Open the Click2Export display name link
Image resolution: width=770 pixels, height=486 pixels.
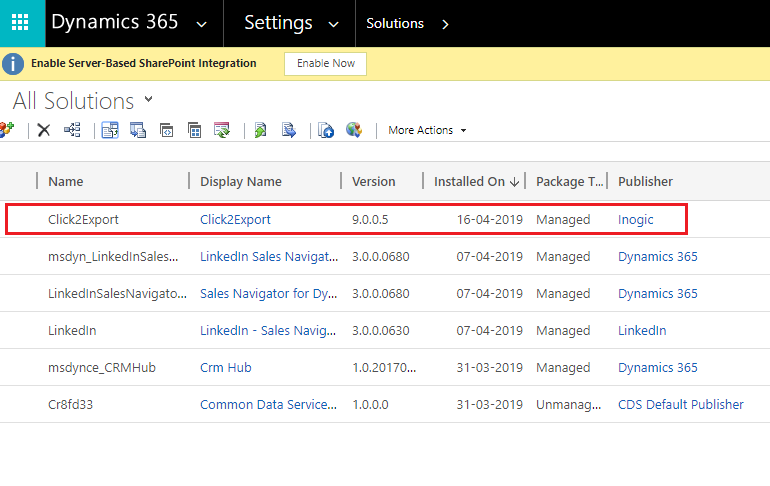point(235,219)
